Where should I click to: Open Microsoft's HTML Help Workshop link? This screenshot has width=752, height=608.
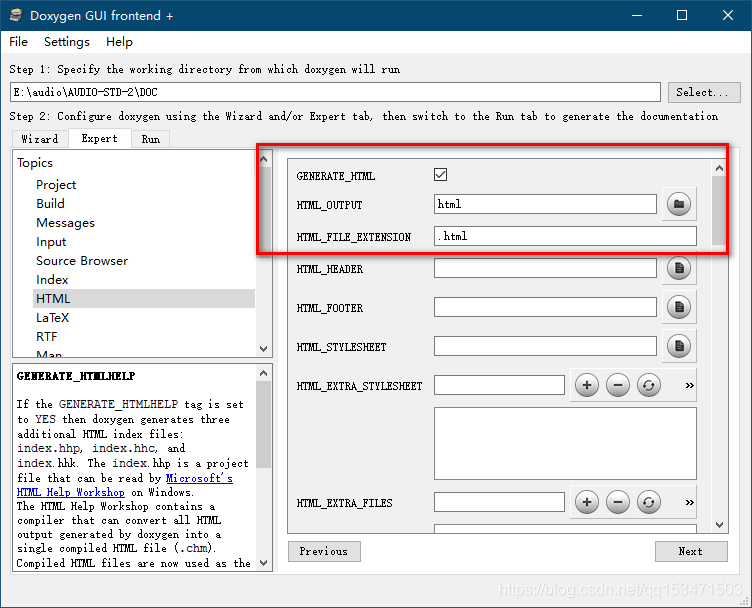[x=125, y=485]
